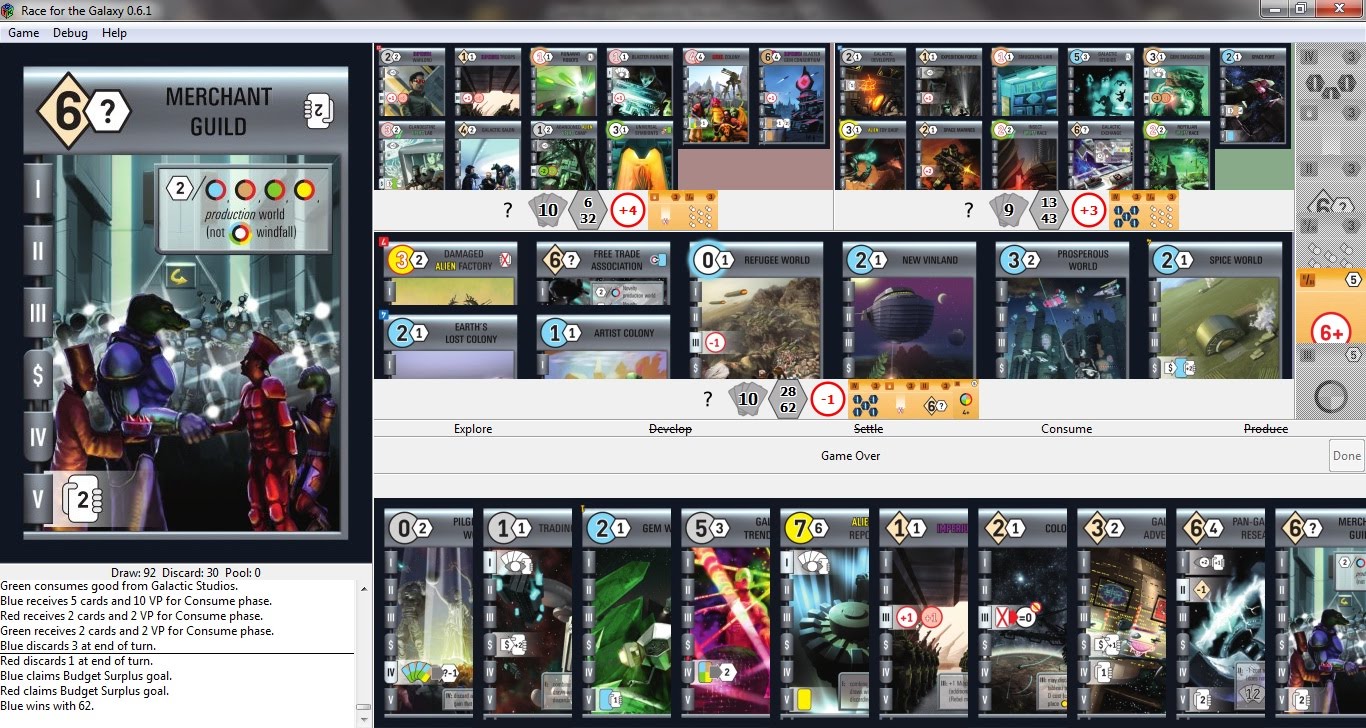The image size is (1366, 728).
Task: Click the Galactic Studios card in green's tableau
Action: pos(1100,82)
